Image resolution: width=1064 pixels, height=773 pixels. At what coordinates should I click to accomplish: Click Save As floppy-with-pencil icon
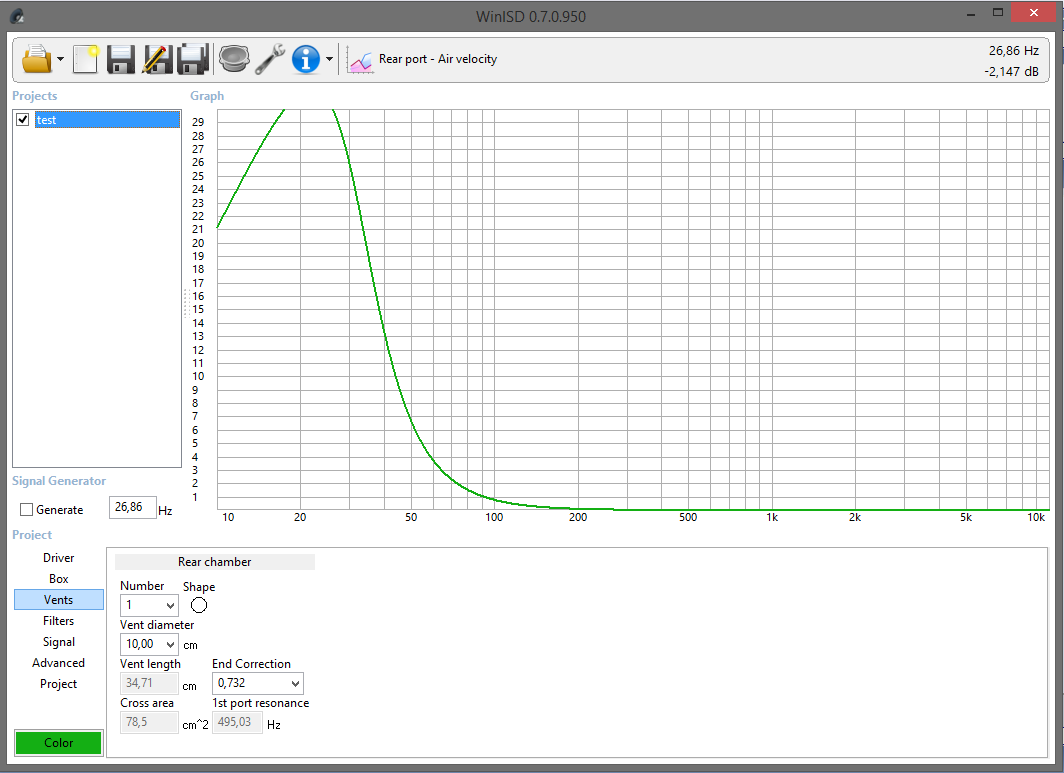(157, 59)
